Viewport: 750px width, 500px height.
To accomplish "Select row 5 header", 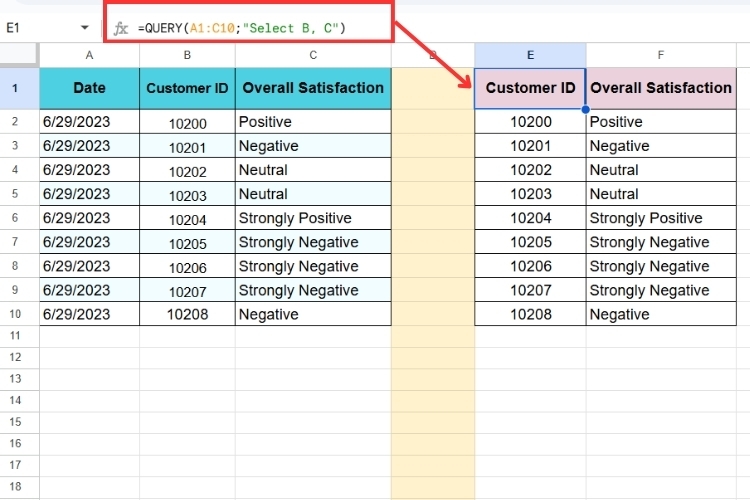I will (x=15, y=194).
